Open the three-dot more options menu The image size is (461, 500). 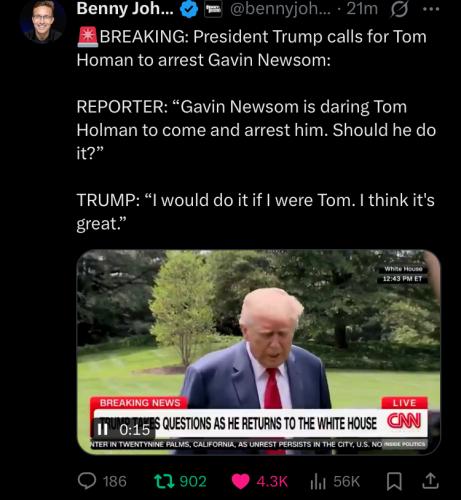pyautogui.click(x=431, y=9)
